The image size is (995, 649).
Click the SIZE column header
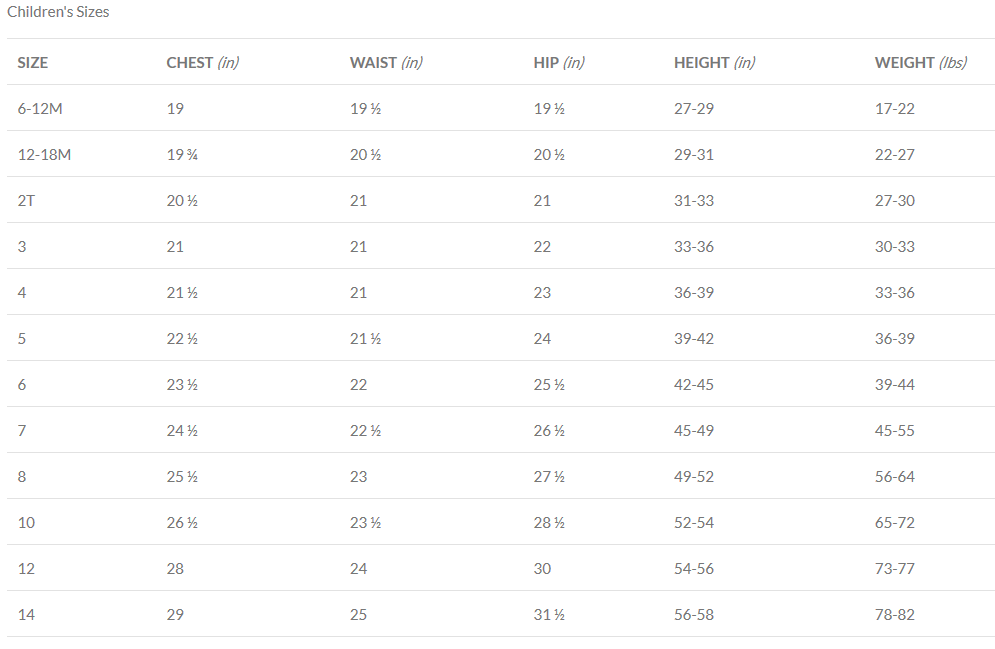(x=33, y=62)
